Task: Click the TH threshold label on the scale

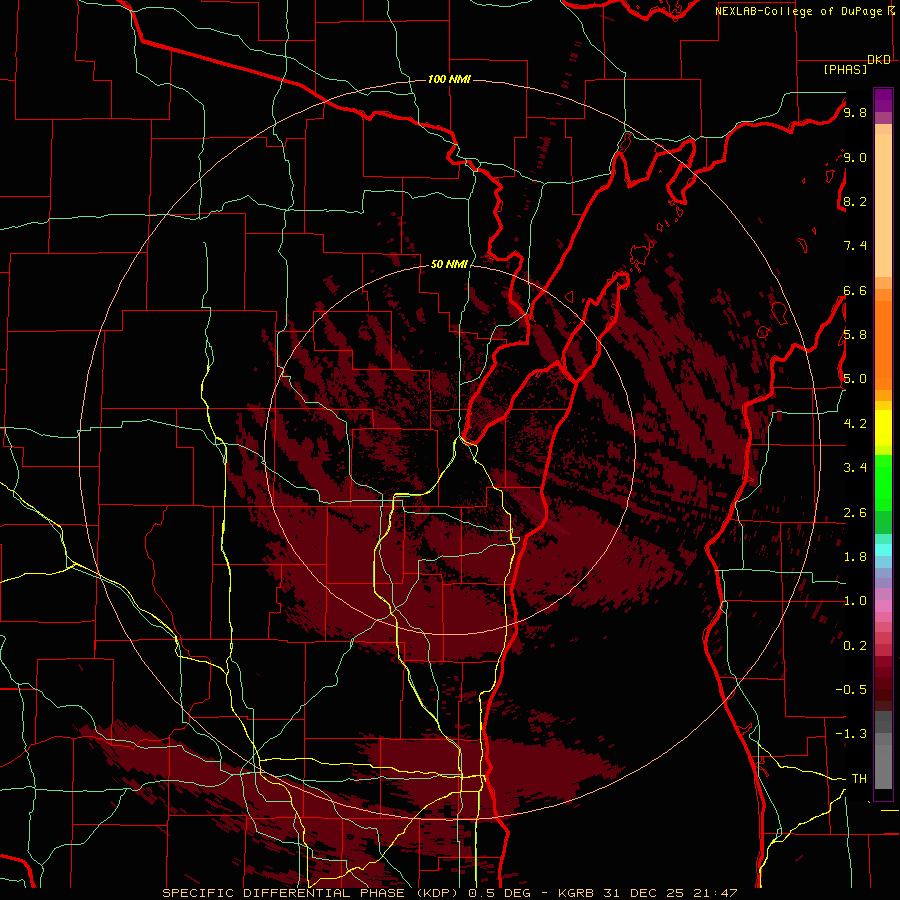Action: tap(859, 779)
